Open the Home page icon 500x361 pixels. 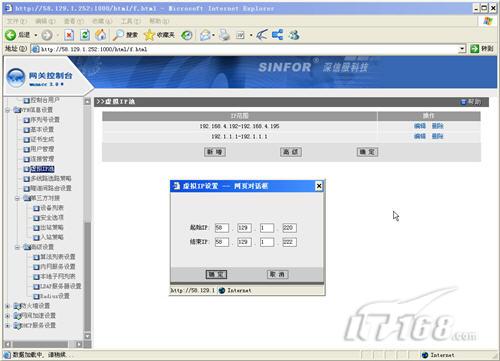[101, 35]
